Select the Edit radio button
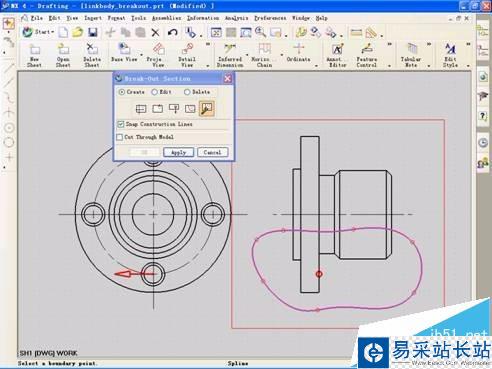 point(154,92)
